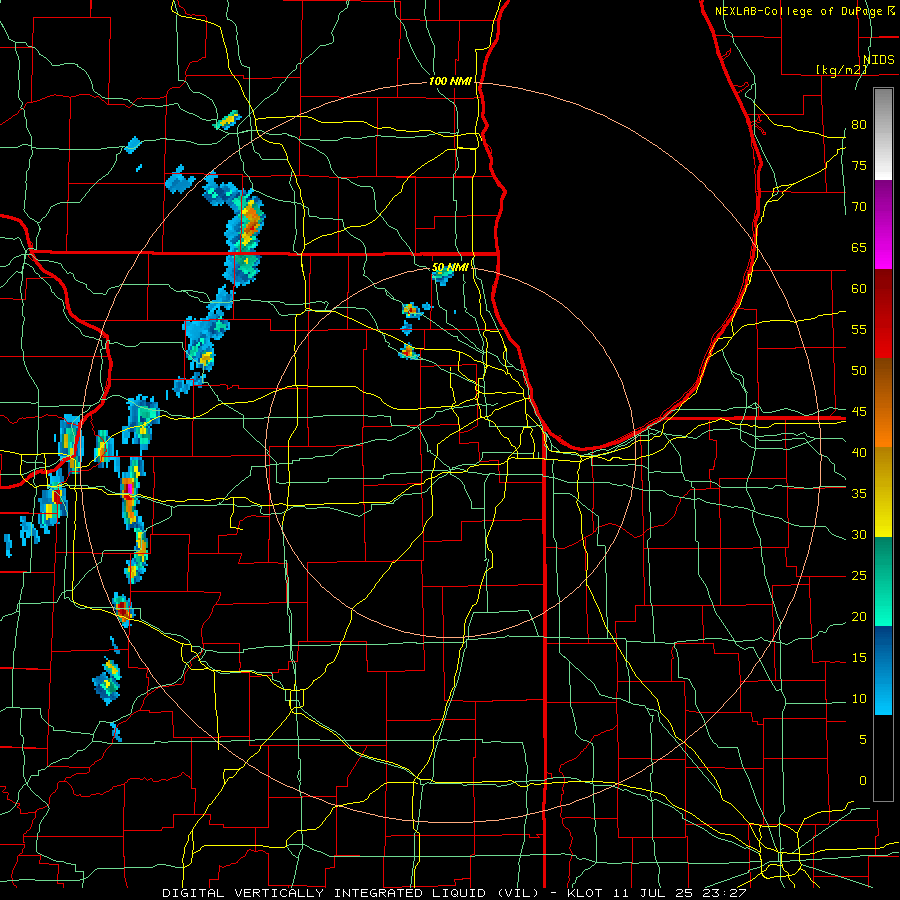Select the "100 NMI" range ring label
Screen dimensions: 900x900
[x=451, y=81]
